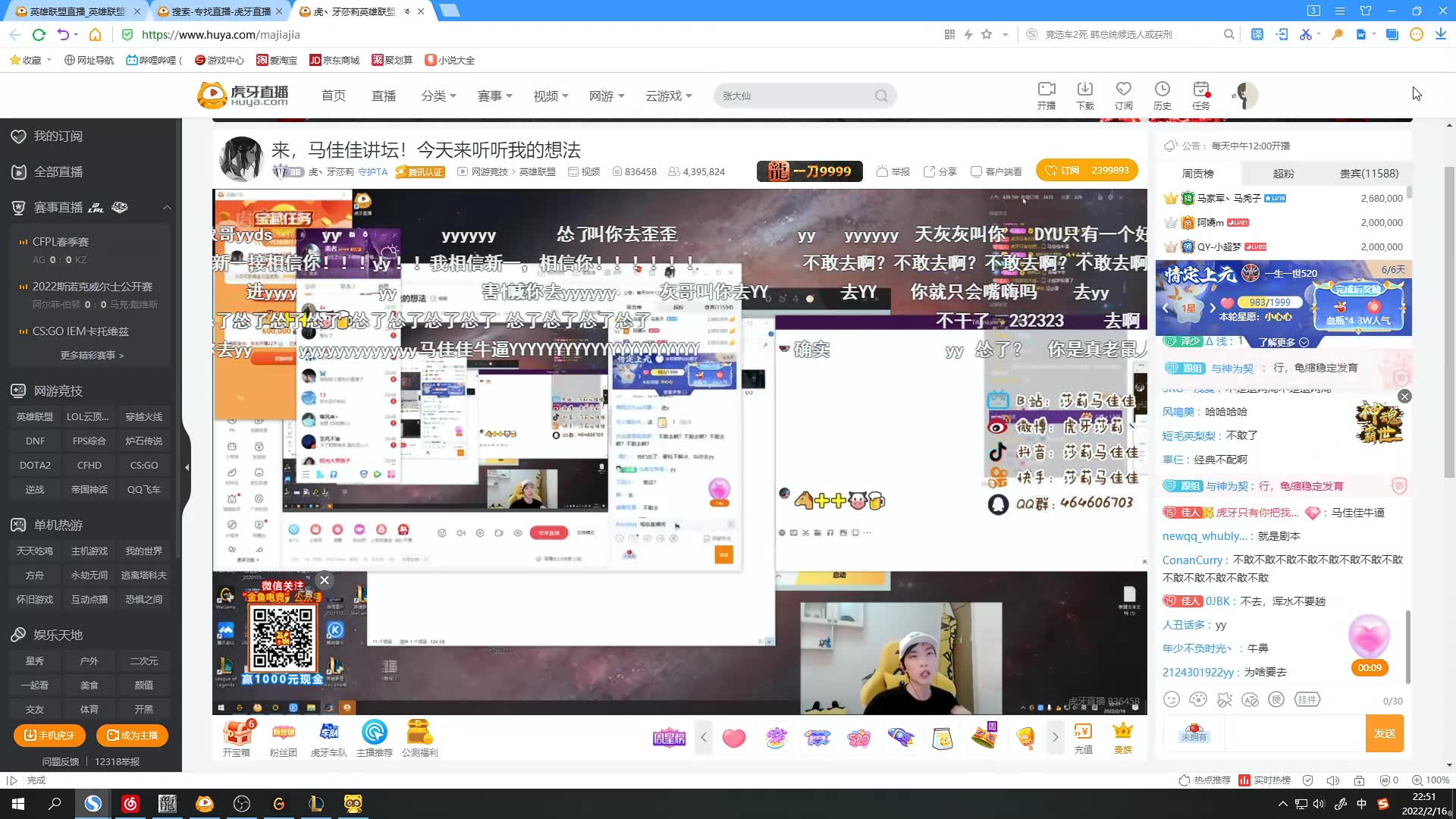The height and width of the screenshot is (819, 1456).
Task: Switch to the 周贡榜 tab
Action: coord(1197,174)
